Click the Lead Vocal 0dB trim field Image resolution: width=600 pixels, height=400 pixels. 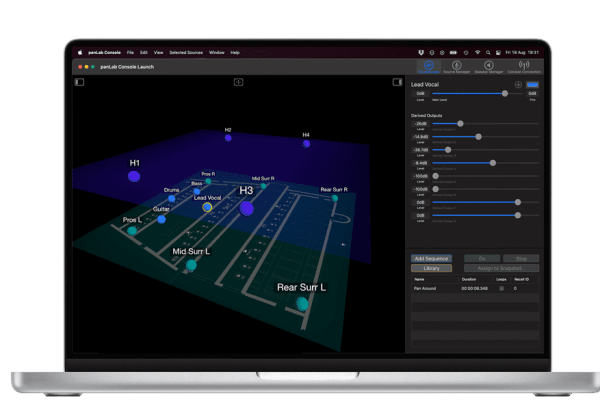tap(532, 93)
